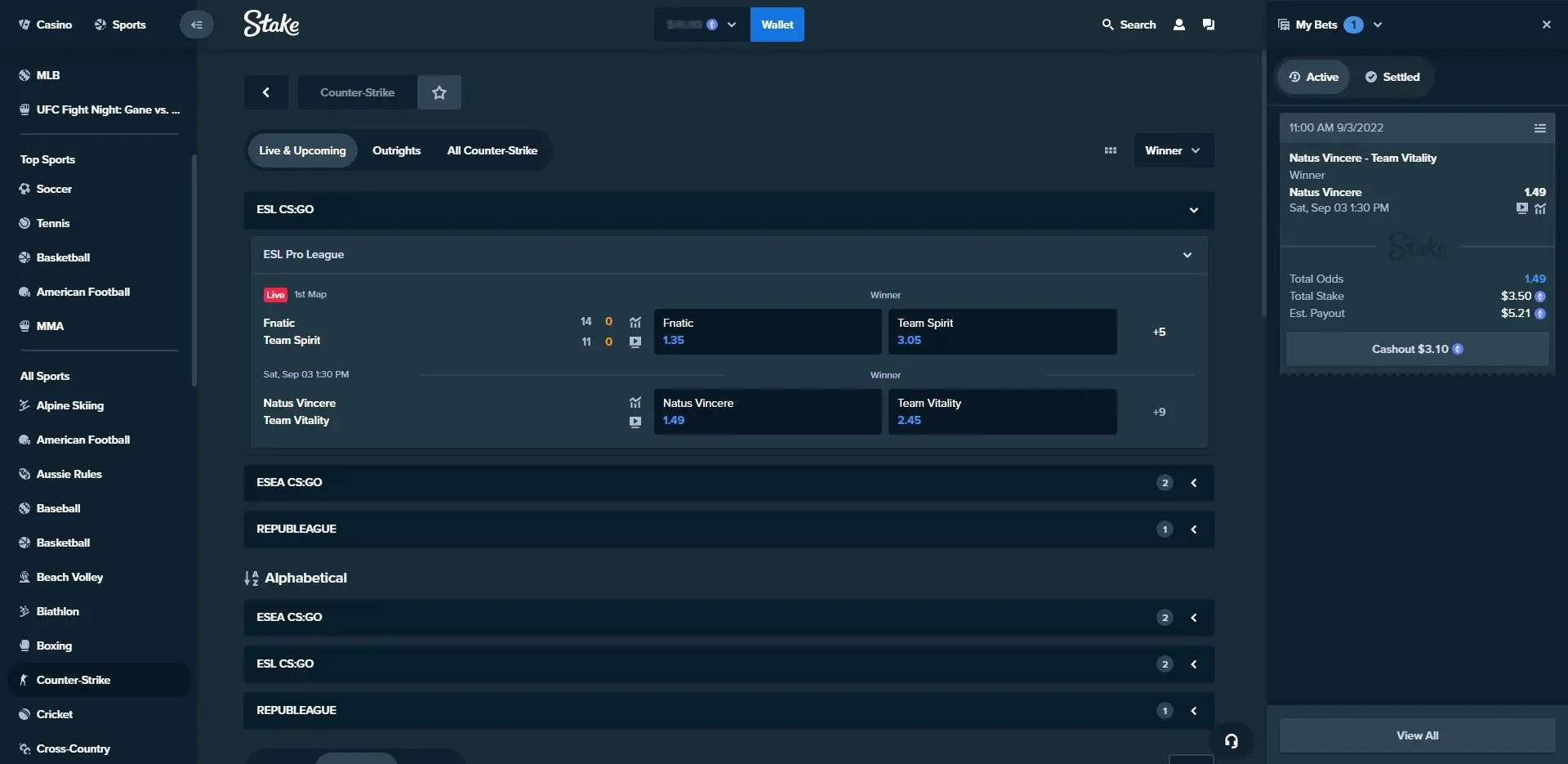The width and height of the screenshot is (1568, 764).
Task: Open the chat icon in header
Action: coord(1209,25)
